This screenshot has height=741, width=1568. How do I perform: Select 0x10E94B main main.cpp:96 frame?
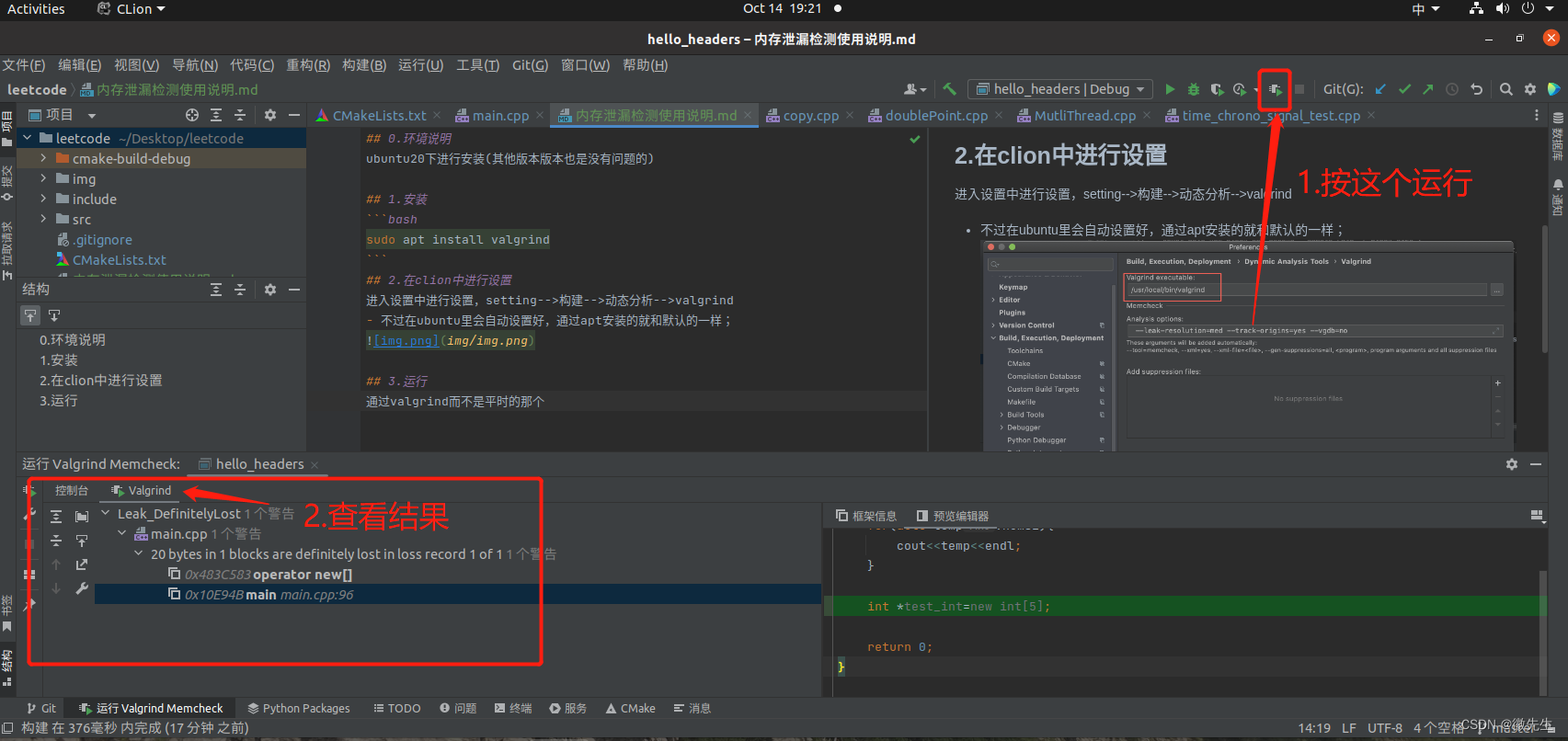458,595
